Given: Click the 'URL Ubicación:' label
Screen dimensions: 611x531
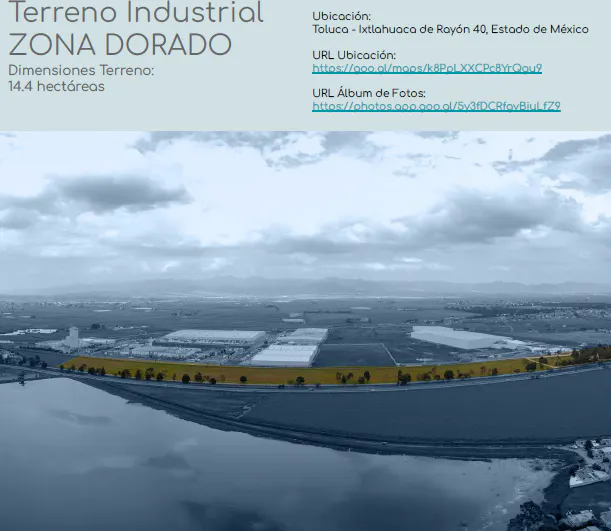Looking at the screenshot, I should (354, 55).
